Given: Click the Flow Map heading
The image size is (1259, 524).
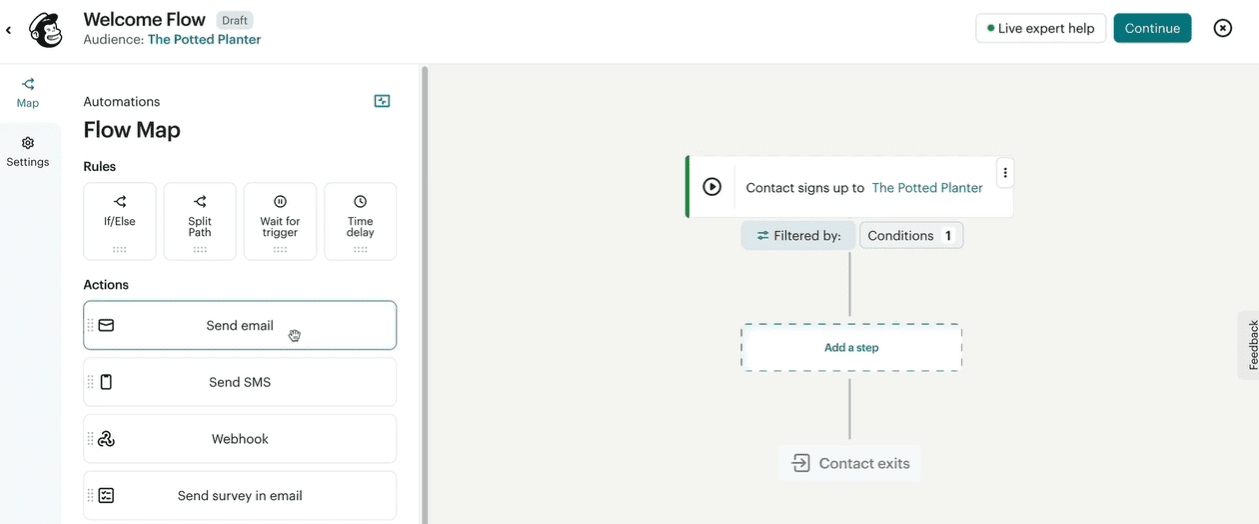Looking at the screenshot, I should coord(132,130).
